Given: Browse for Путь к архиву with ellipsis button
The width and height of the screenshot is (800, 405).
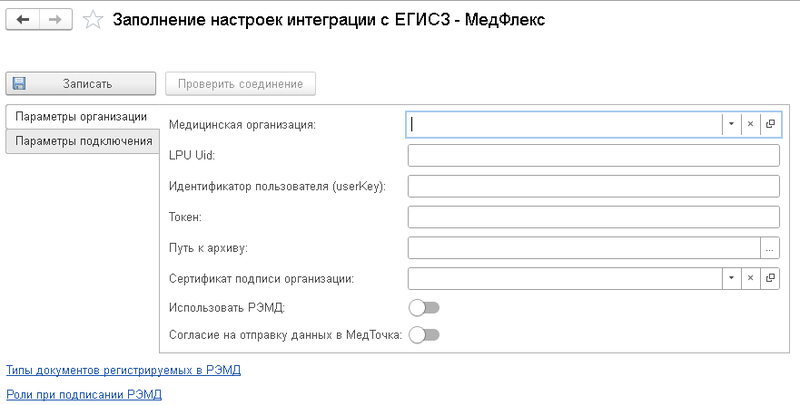Looking at the screenshot, I should click(770, 248).
